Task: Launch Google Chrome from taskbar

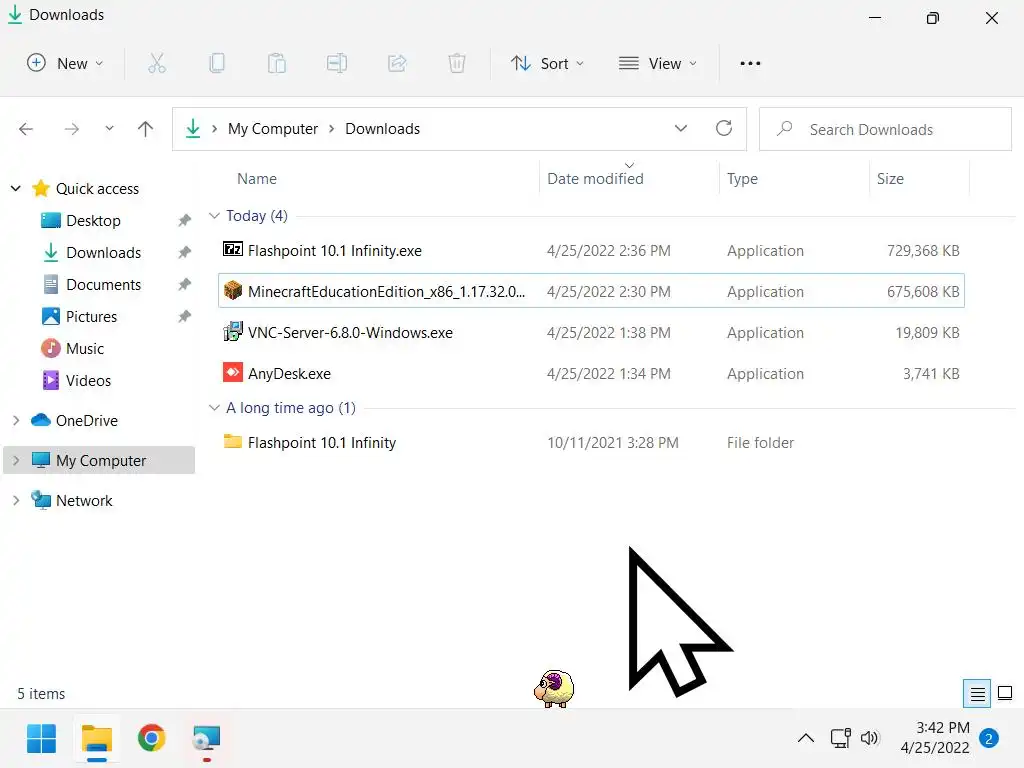Action: (x=152, y=739)
